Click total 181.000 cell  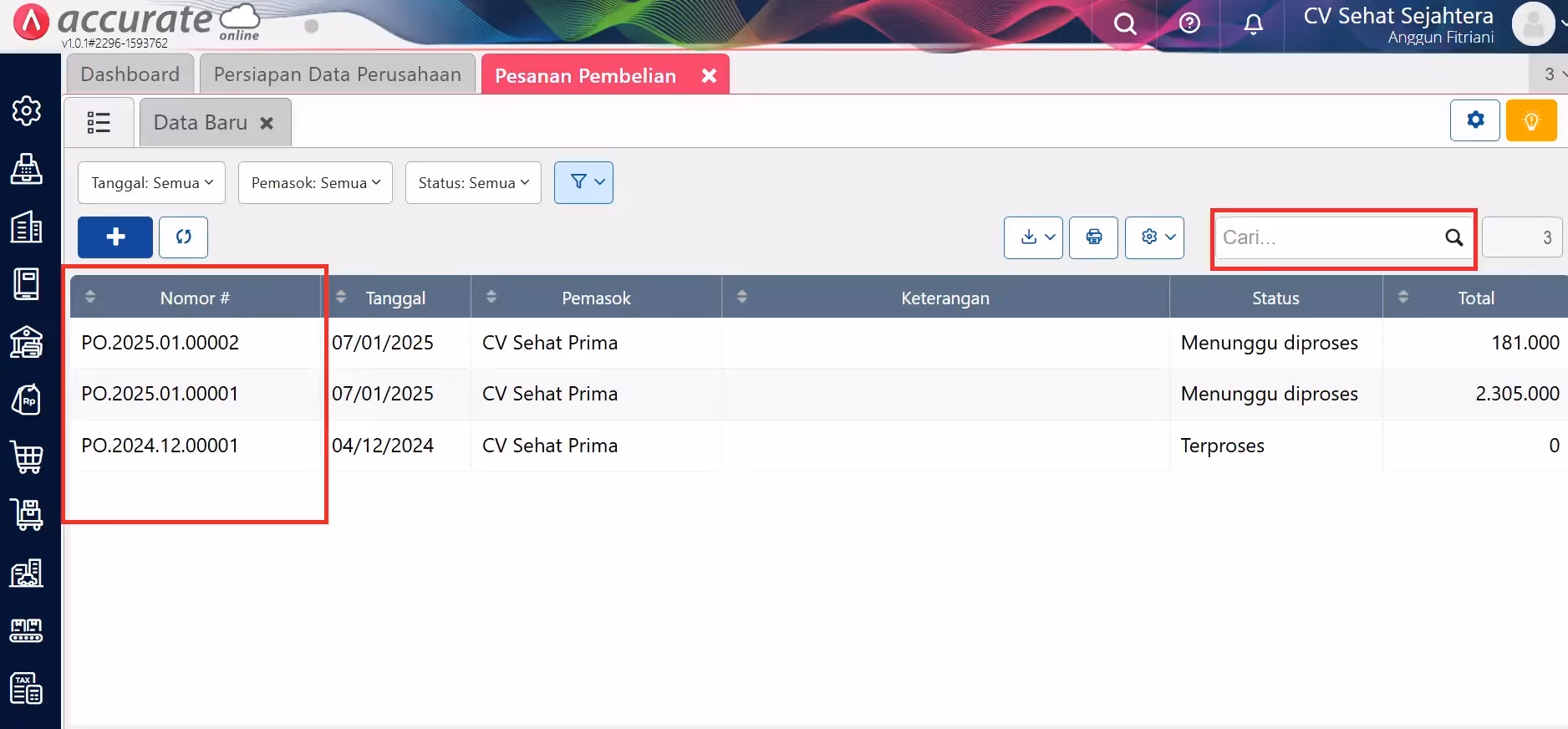coord(1525,343)
